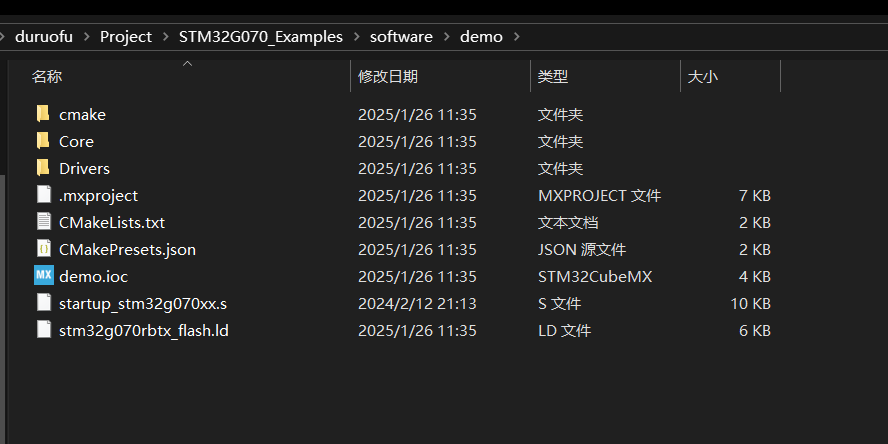Screen dimensions: 888x444
Task: Open the chevron dropdown after STM32G070_Examples
Action: click(356, 37)
